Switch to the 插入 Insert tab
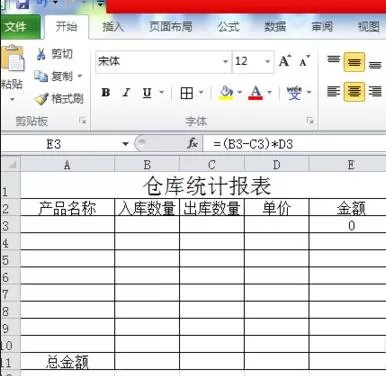Image resolution: width=386 pixels, height=376 pixels. click(113, 27)
